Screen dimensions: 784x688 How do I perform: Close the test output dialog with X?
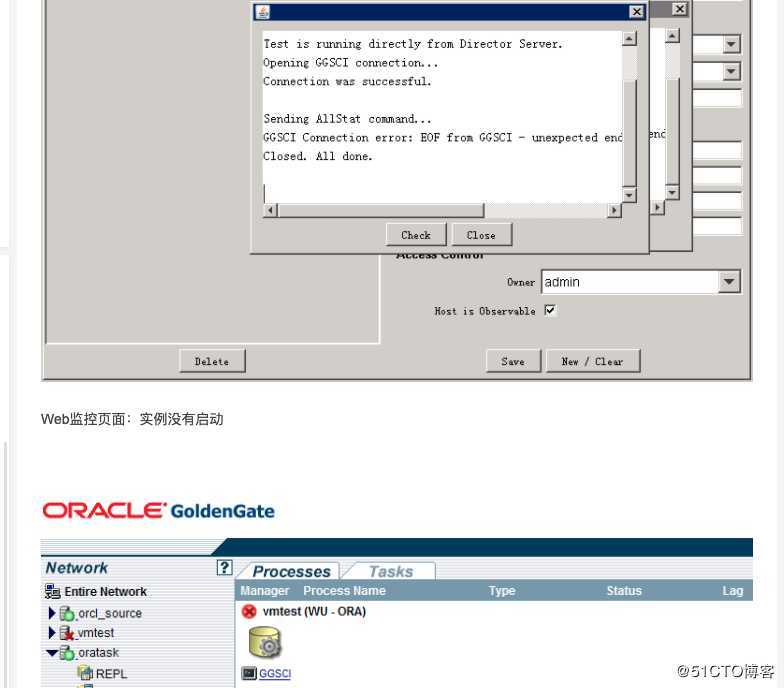(x=636, y=12)
